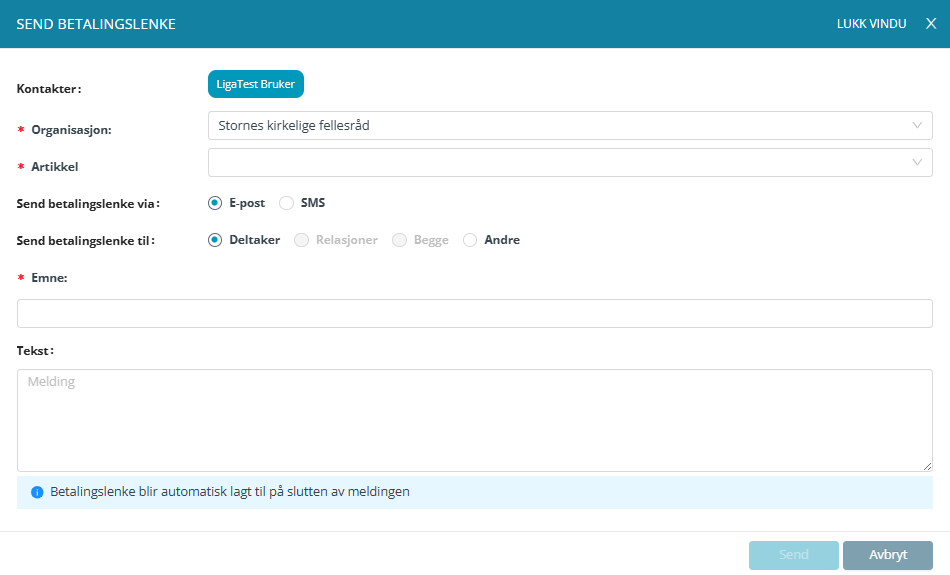Image resolution: width=950 pixels, height=575 pixels.
Task: Click the blue info icon in notice
Action: (x=37, y=492)
